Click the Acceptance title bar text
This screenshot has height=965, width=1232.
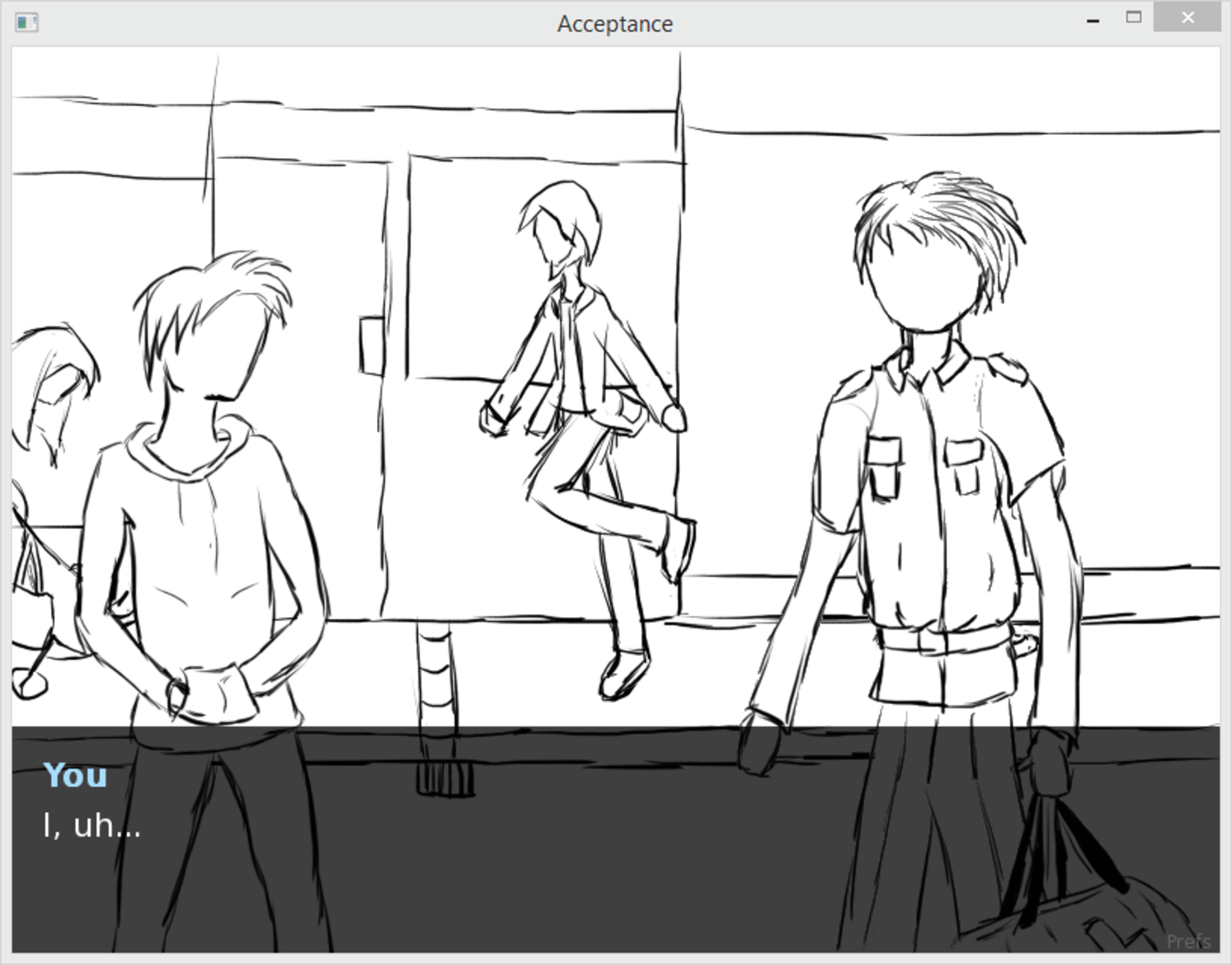click(615, 24)
